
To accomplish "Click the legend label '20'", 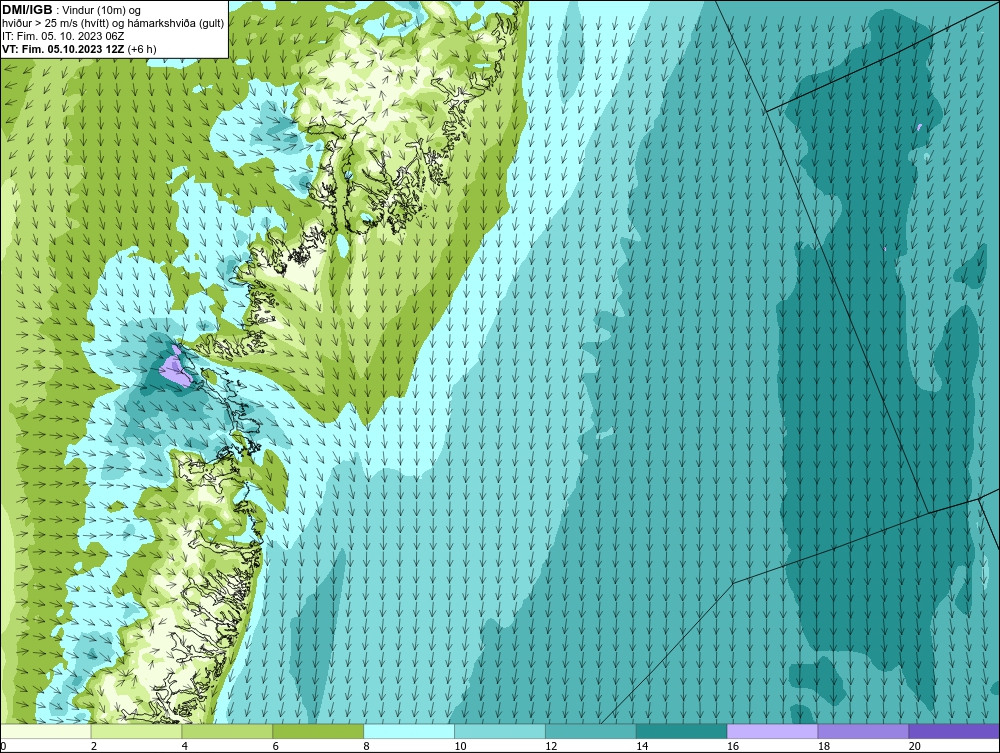I will click(x=915, y=746).
